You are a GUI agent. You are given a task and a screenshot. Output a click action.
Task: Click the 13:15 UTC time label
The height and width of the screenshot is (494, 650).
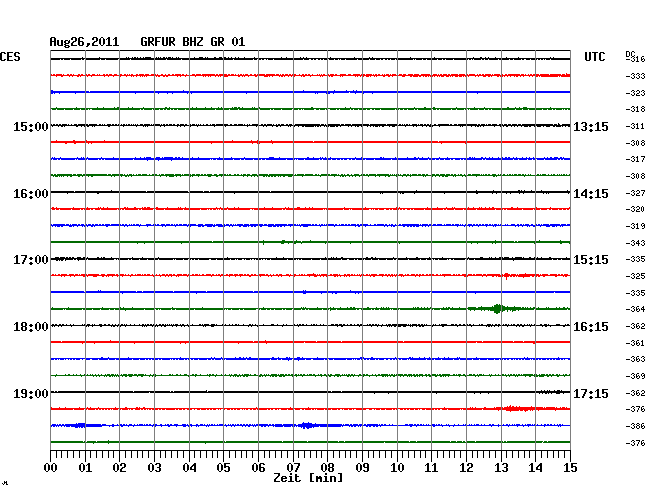click(591, 126)
